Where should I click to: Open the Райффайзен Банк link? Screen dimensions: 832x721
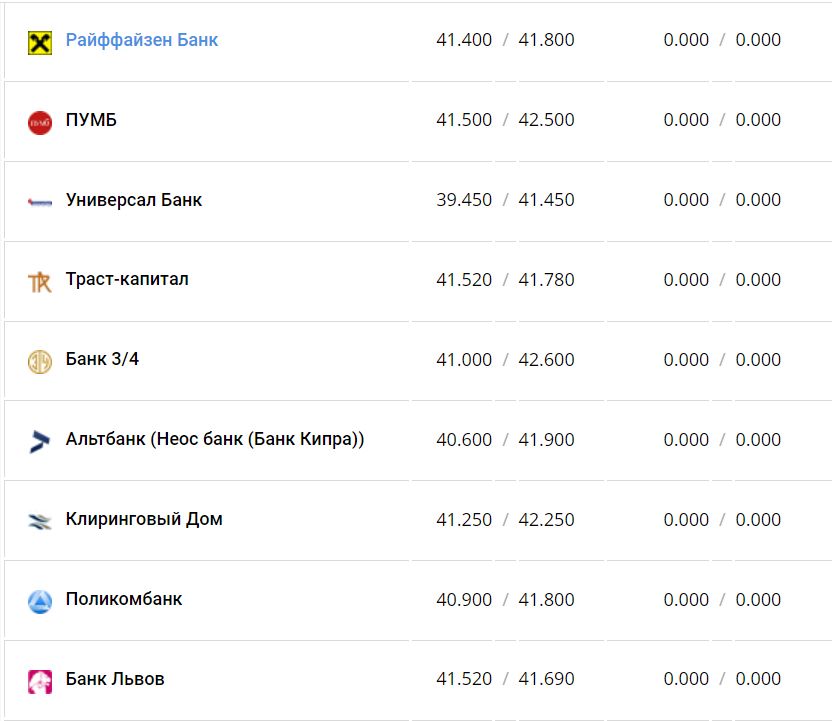142,40
